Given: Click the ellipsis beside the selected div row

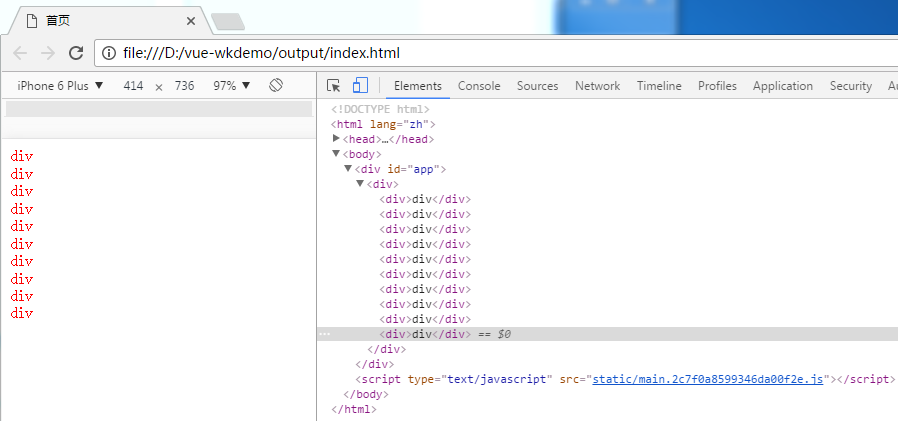Looking at the screenshot, I should pyautogui.click(x=324, y=334).
